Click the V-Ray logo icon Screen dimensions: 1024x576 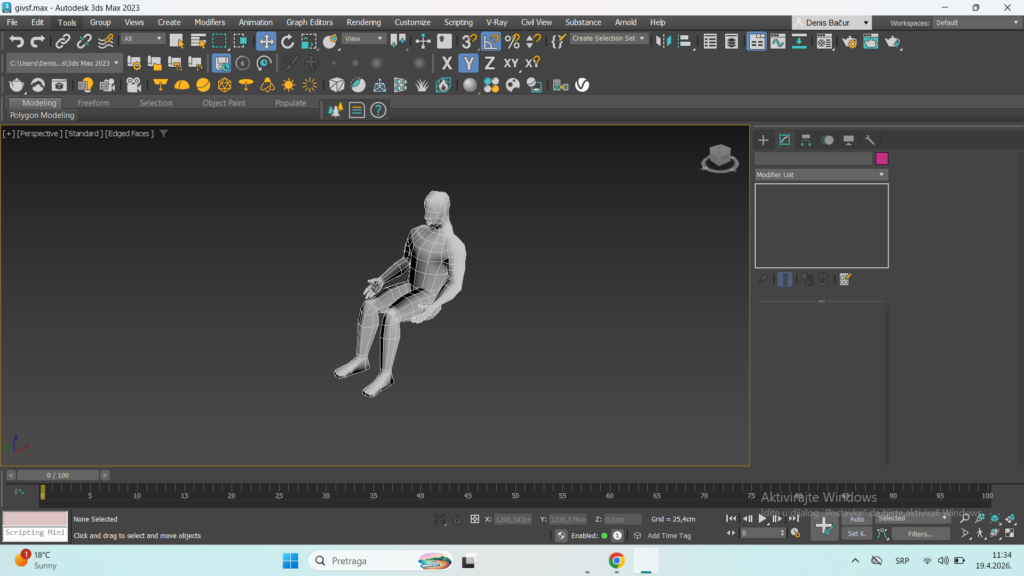tap(582, 85)
